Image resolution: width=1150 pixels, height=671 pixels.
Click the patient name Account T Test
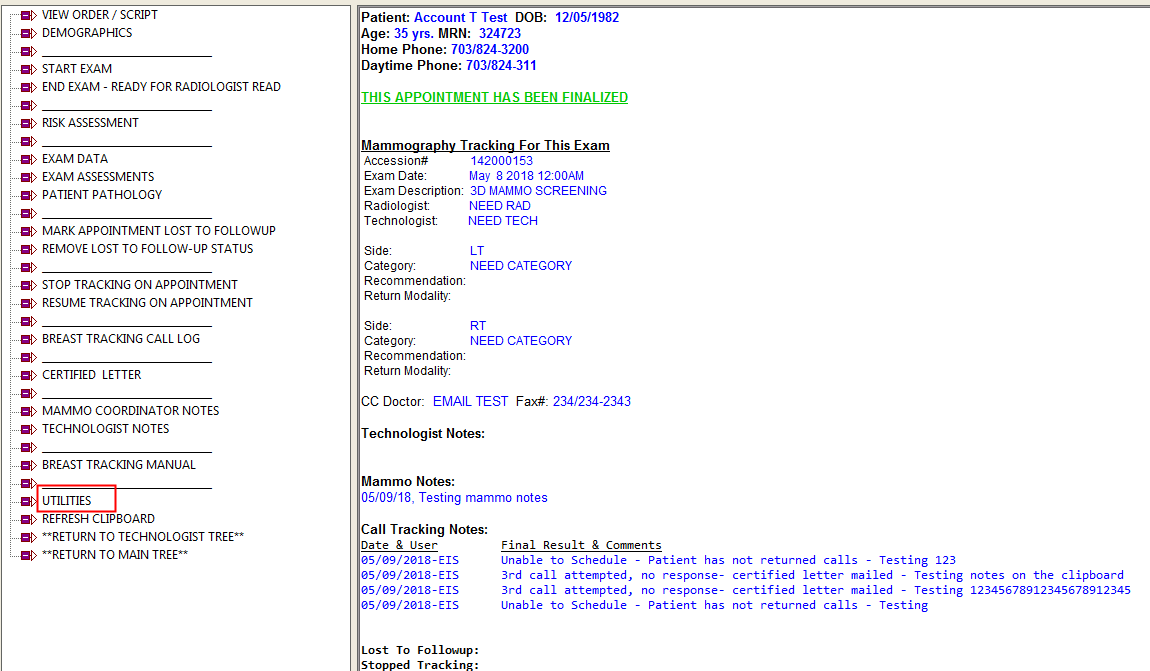coord(460,18)
